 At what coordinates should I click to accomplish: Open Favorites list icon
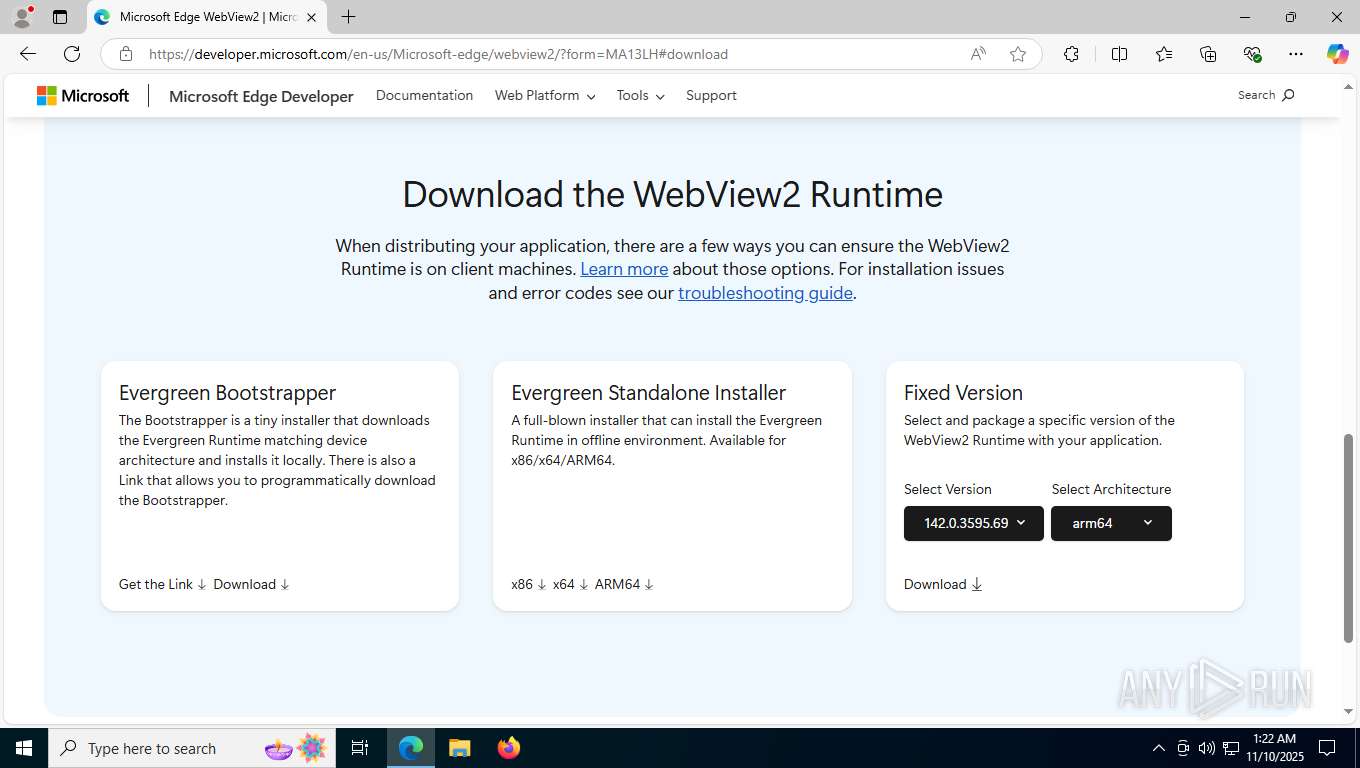(x=1164, y=54)
